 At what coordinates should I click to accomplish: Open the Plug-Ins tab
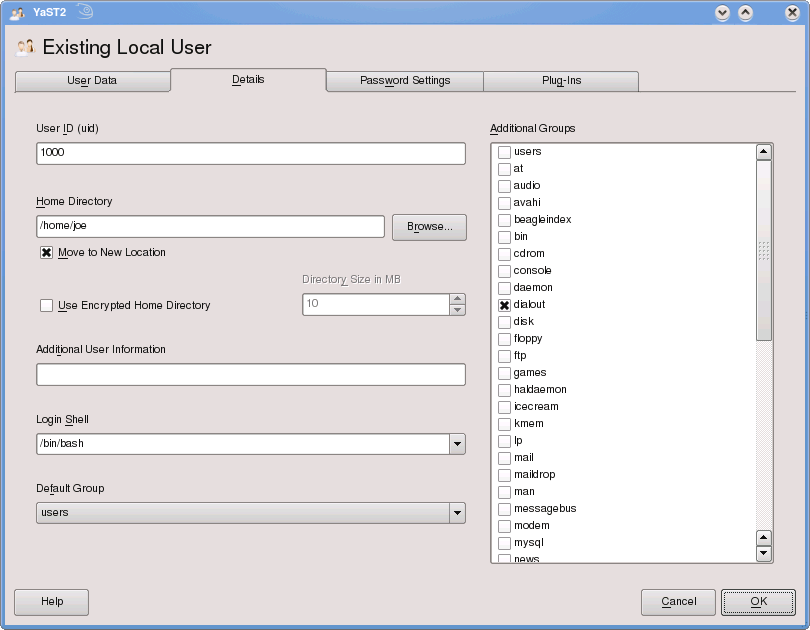(x=562, y=81)
